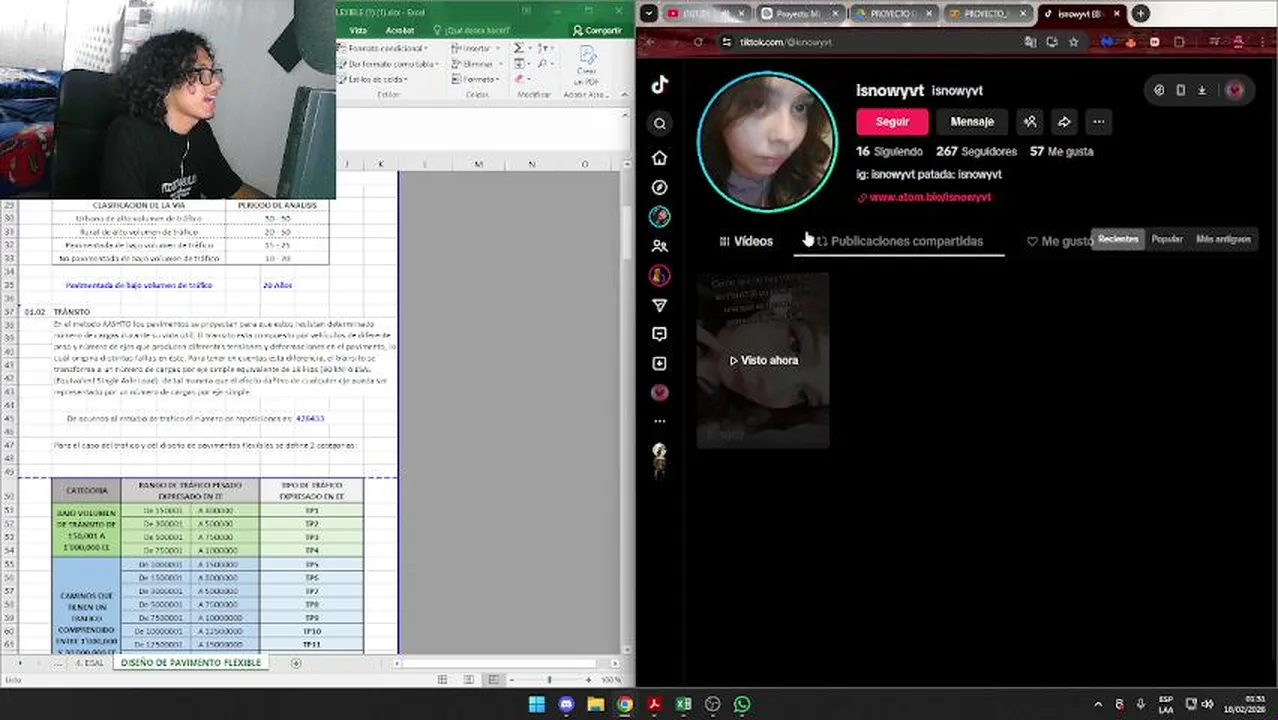The image size is (1278, 720).
Task: Open Discord from the taskbar
Action: pos(566,704)
